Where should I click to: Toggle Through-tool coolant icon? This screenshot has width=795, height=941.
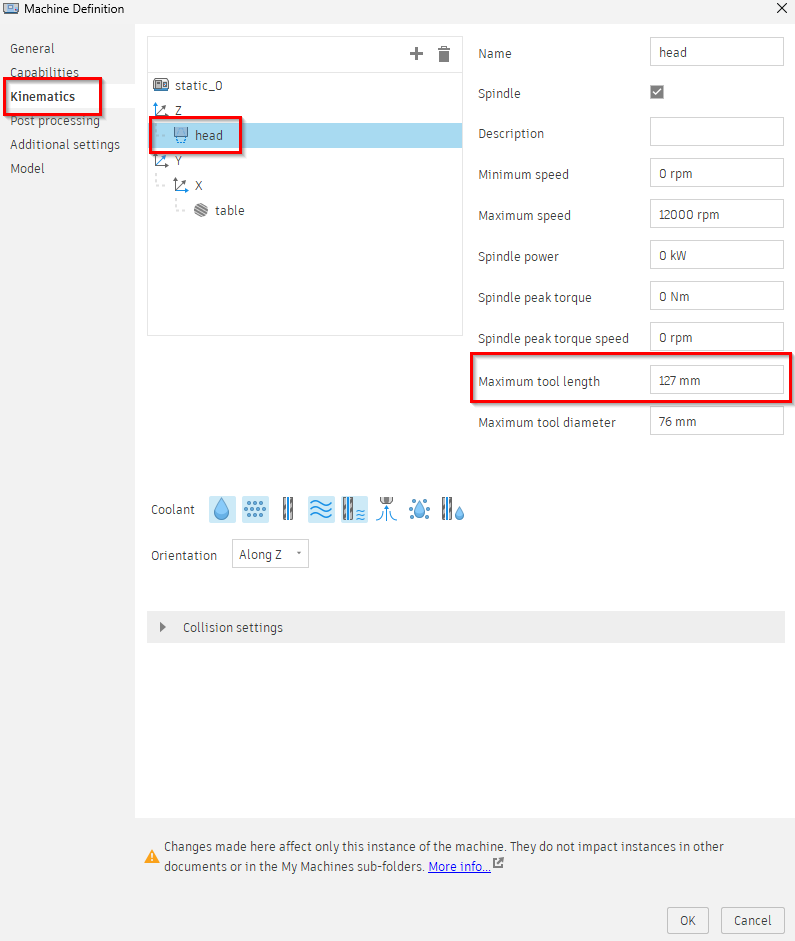288,509
